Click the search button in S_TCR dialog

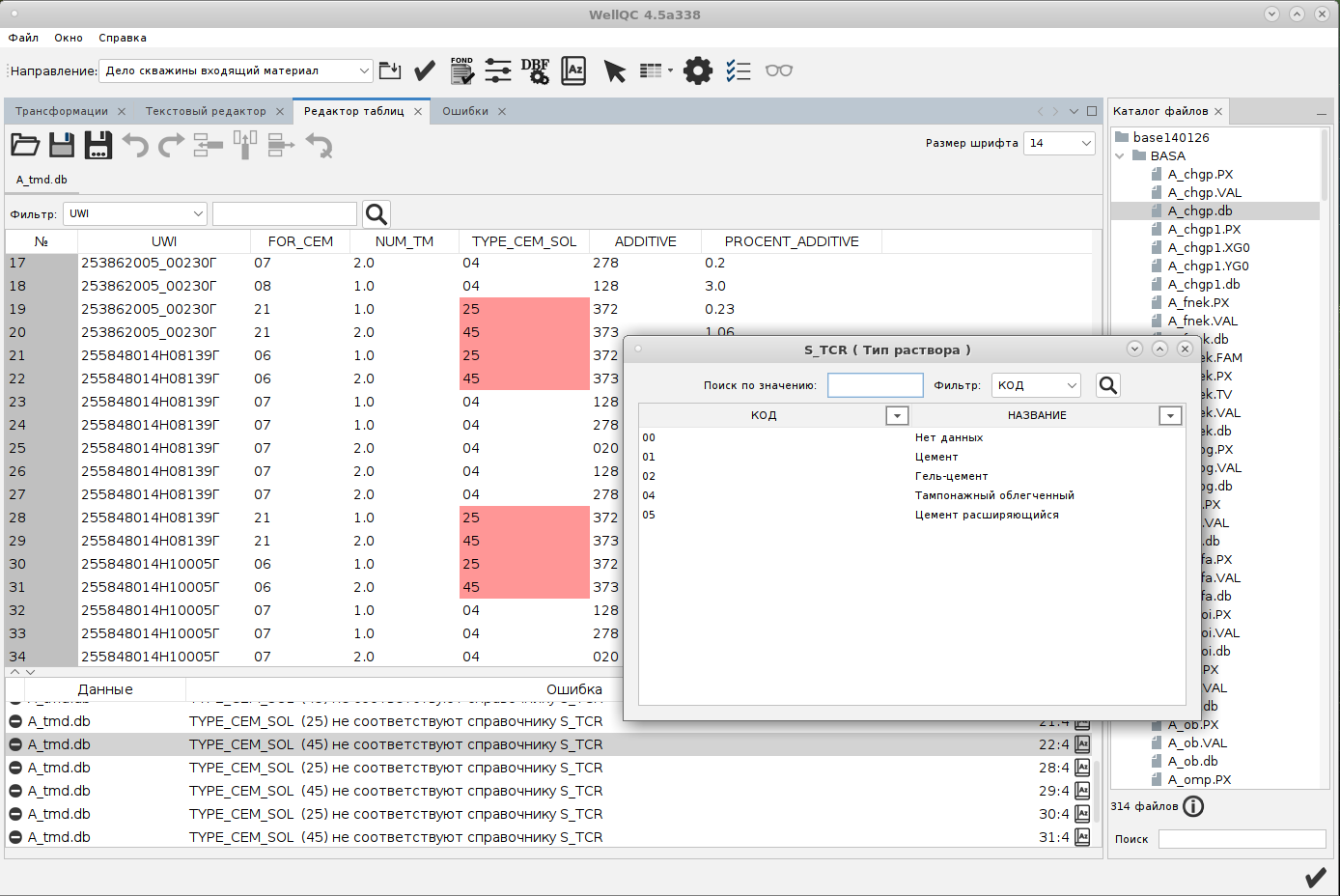coord(1108,385)
